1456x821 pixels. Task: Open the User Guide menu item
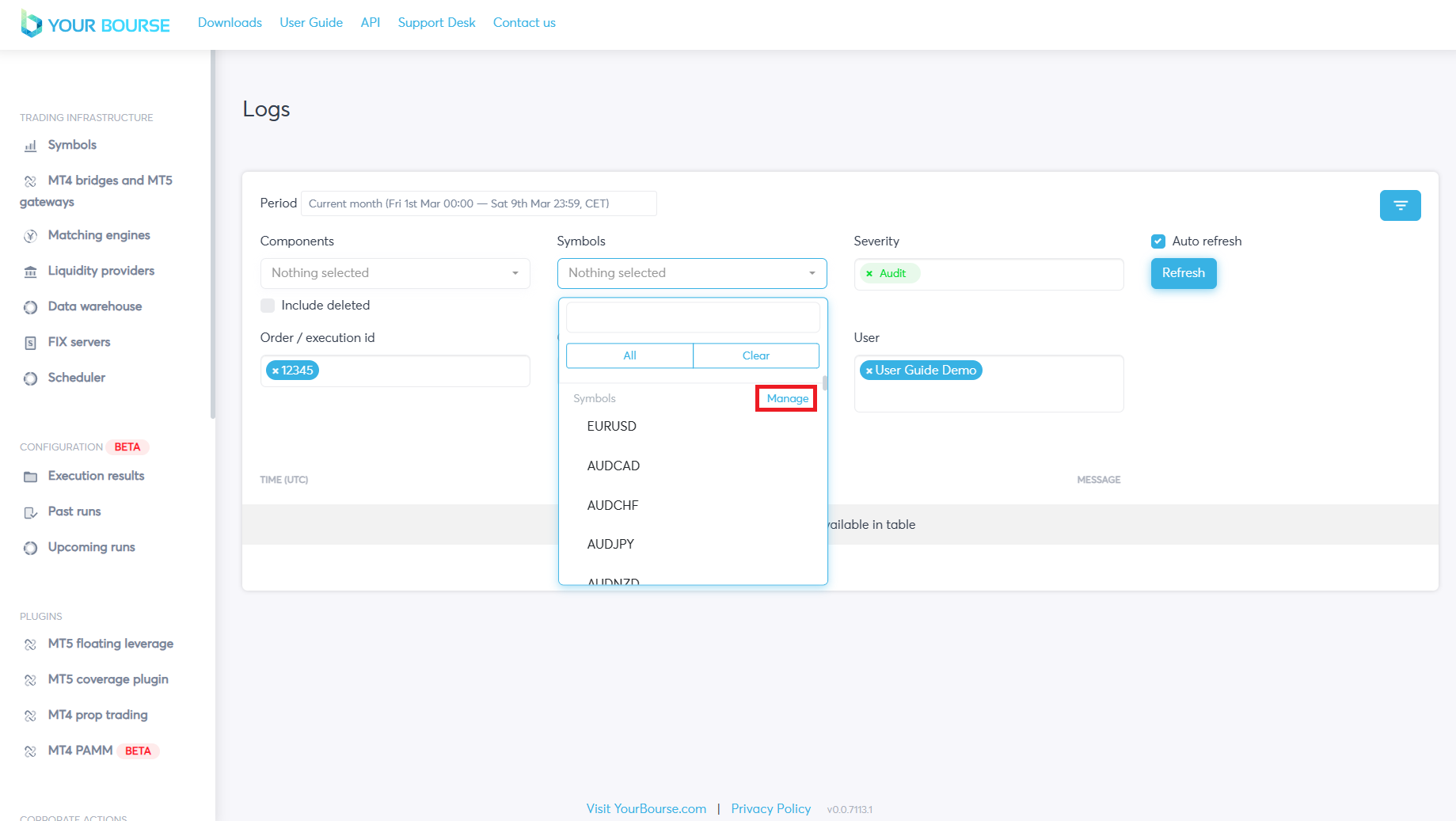coord(310,23)
